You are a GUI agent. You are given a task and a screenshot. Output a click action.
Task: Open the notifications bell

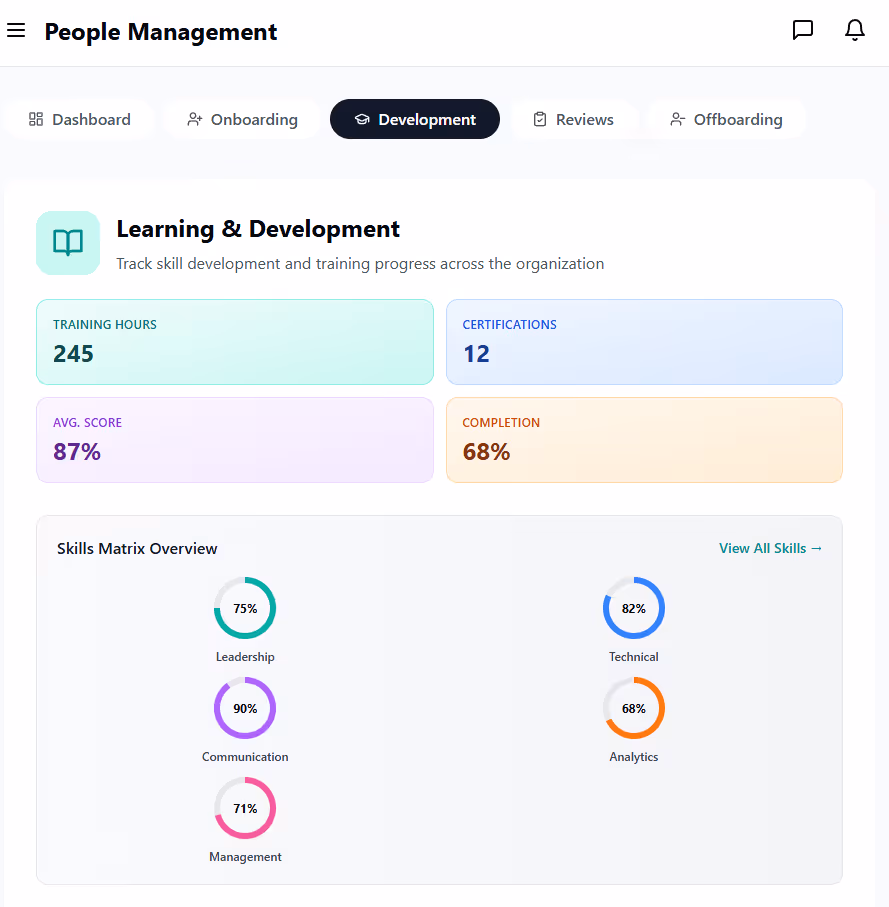click(x=855, y=30)
